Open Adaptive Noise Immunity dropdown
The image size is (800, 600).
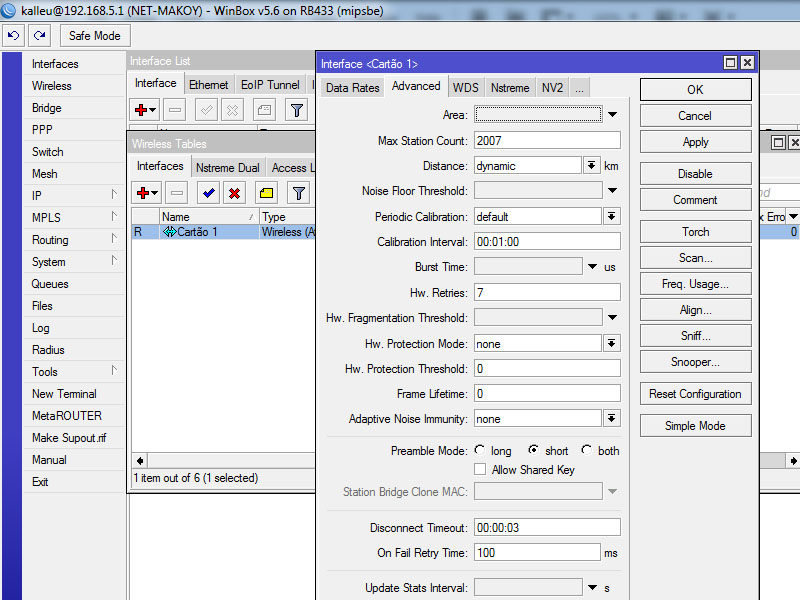(611, 418)
